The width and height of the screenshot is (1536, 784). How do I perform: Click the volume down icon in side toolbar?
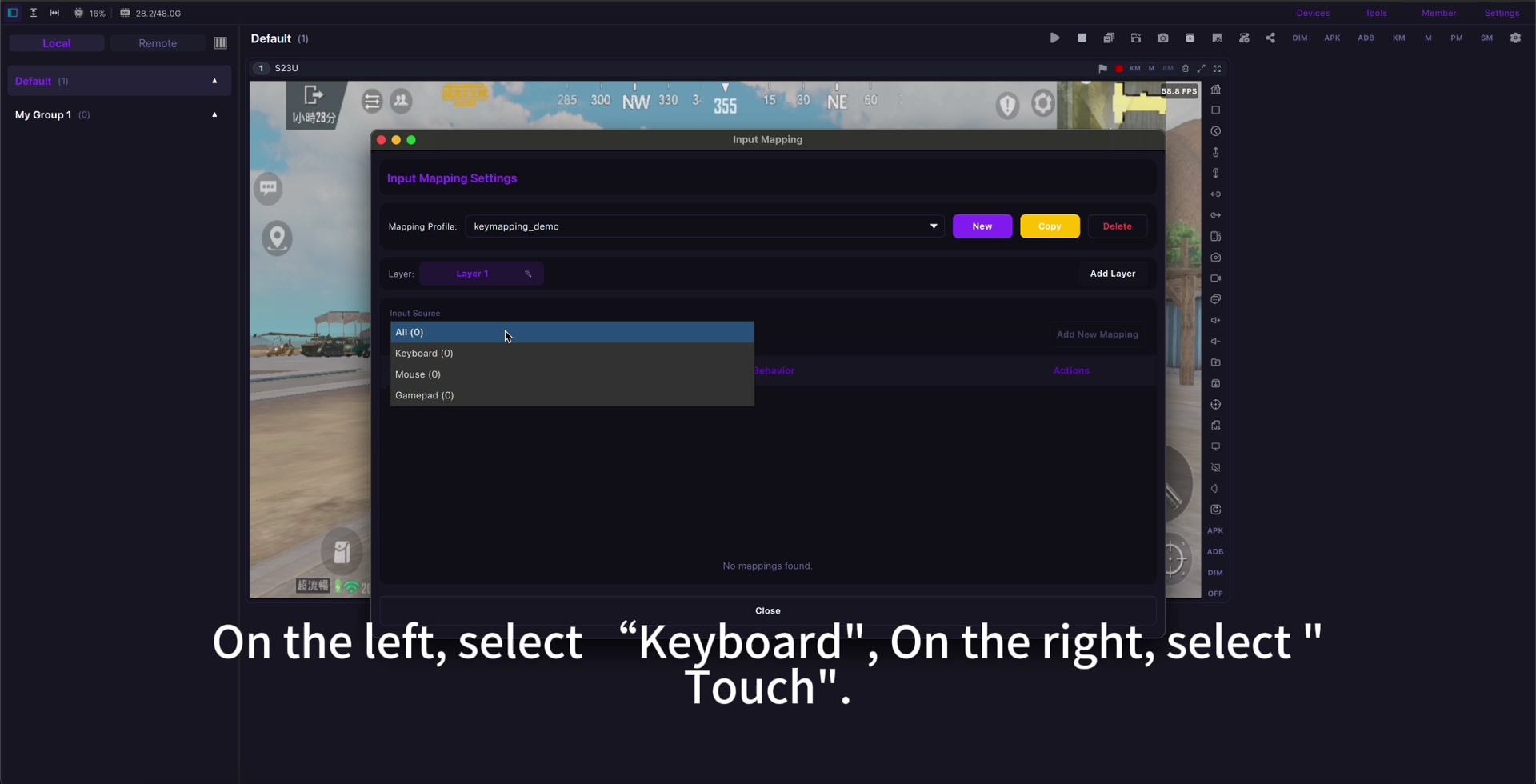(1215, 342)
